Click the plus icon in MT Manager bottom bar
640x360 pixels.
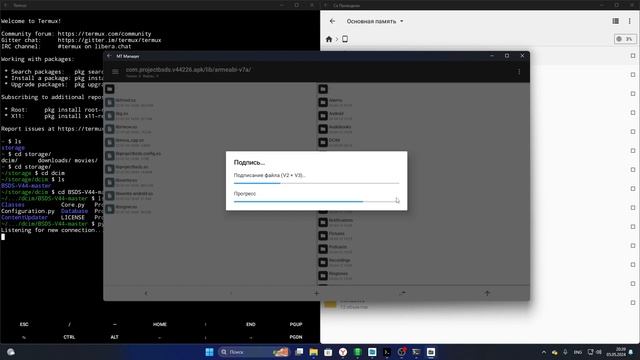click(317, 293)
